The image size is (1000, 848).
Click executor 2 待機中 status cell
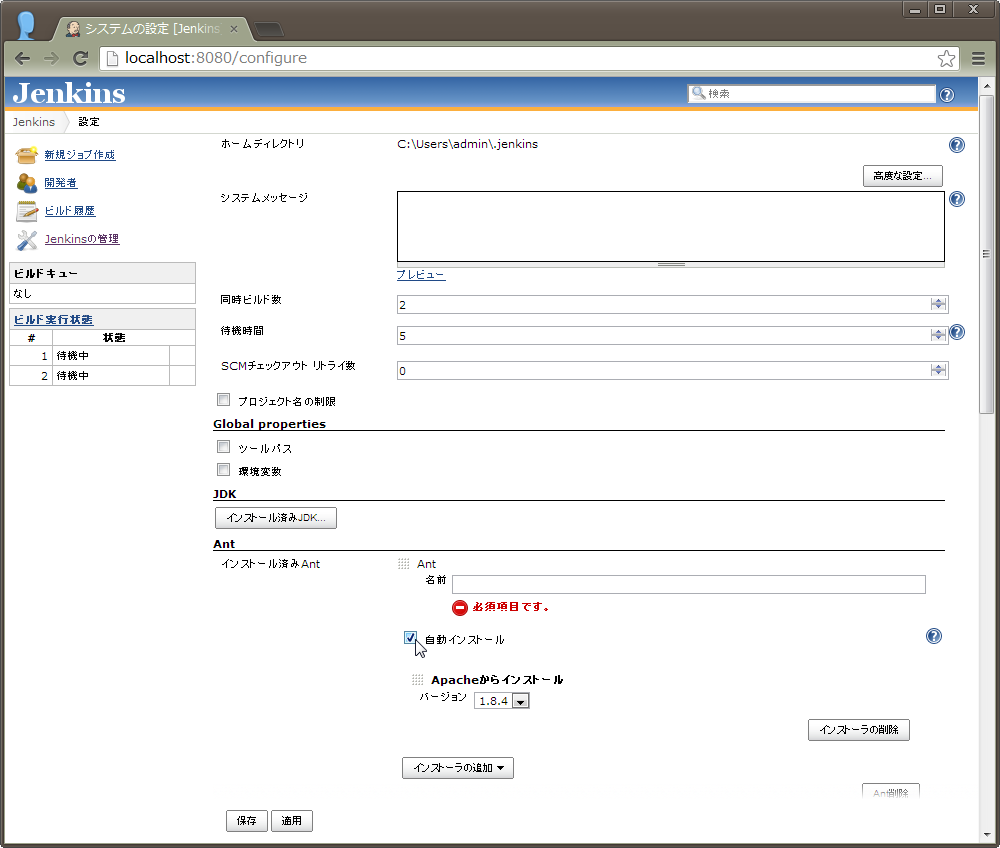coord(111,376)
